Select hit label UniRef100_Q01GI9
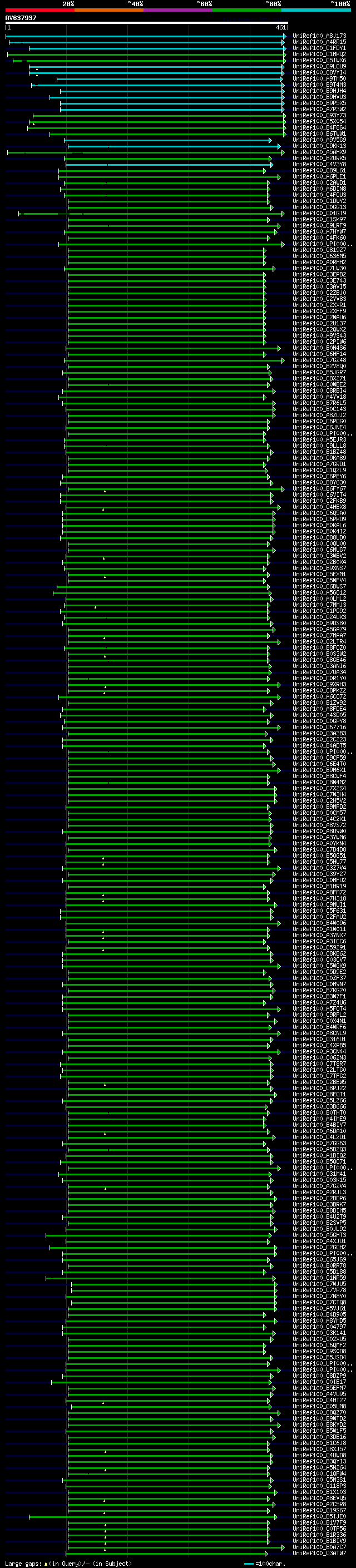The image size is (356, 1568). coord(319,213)
